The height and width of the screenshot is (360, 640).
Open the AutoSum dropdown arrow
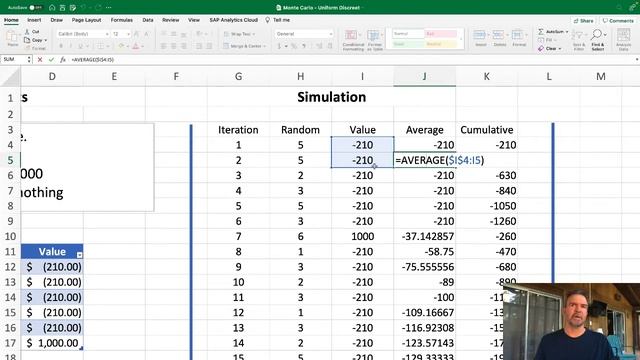(567, 32)
